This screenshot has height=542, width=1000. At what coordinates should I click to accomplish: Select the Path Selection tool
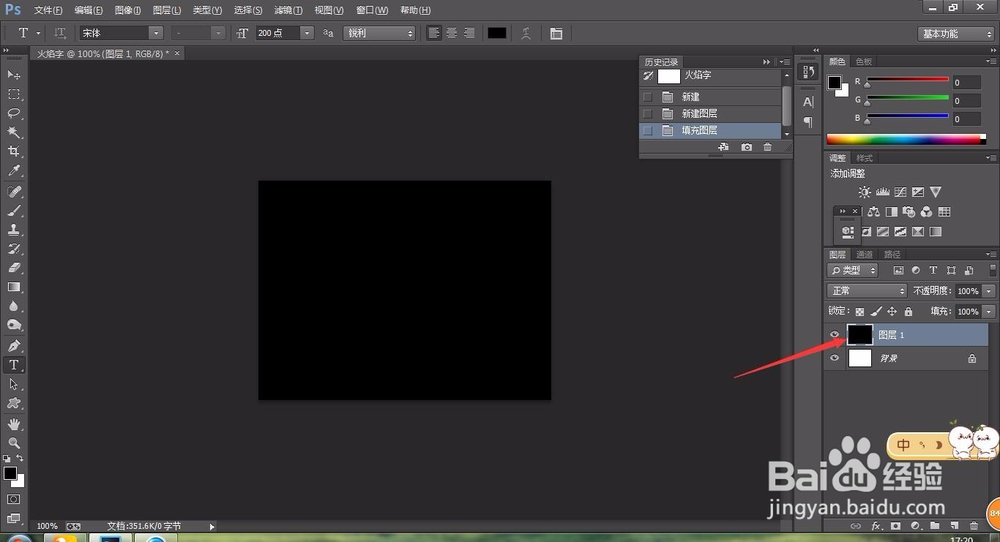click(x=13, y=385)
